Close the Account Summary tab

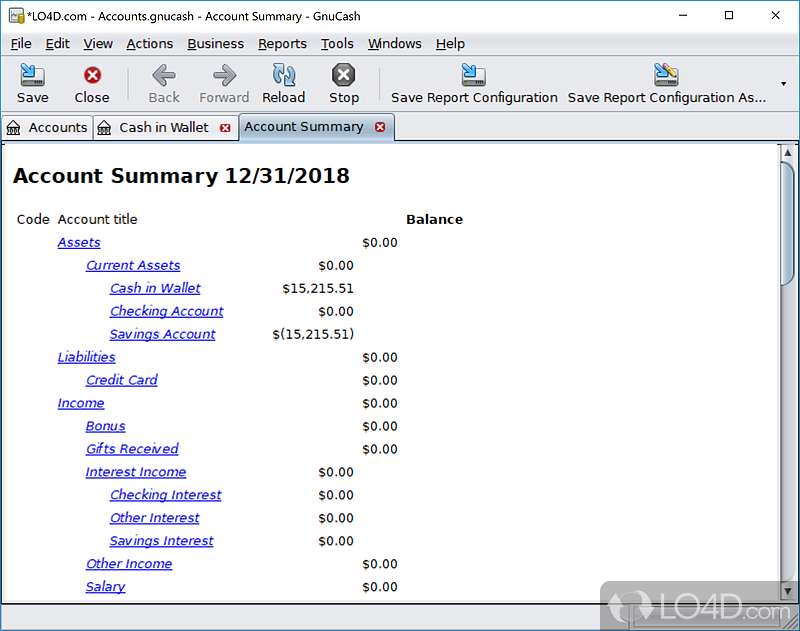tap(380, 128)
